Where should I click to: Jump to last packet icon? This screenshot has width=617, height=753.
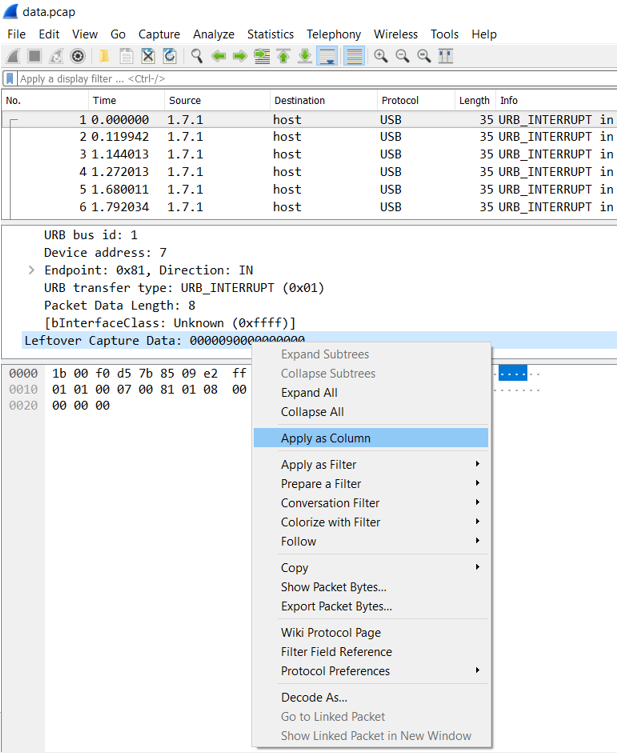coord(305,56)
